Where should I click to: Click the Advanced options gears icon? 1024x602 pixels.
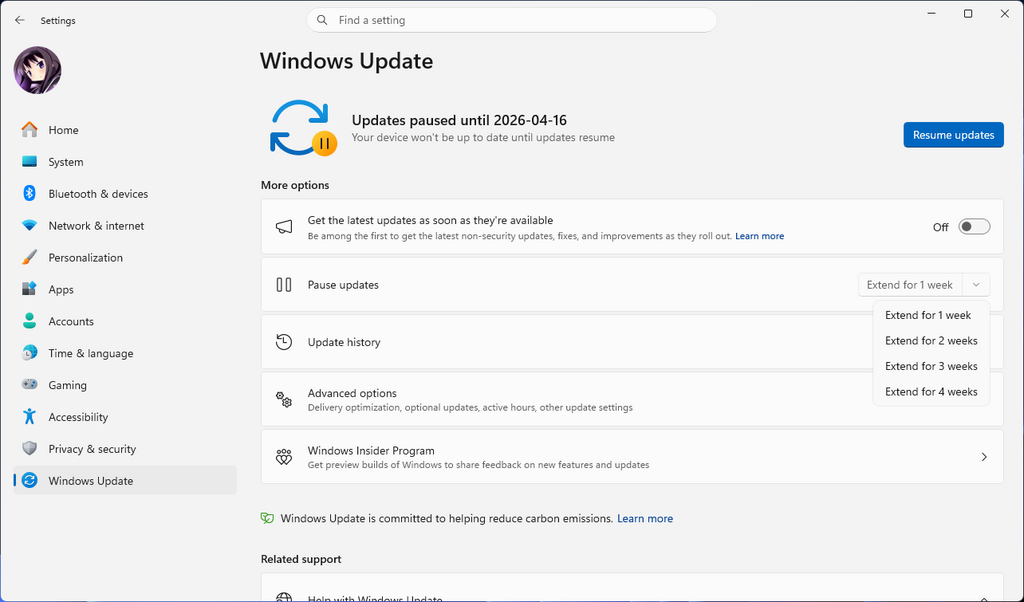point(284,400)
